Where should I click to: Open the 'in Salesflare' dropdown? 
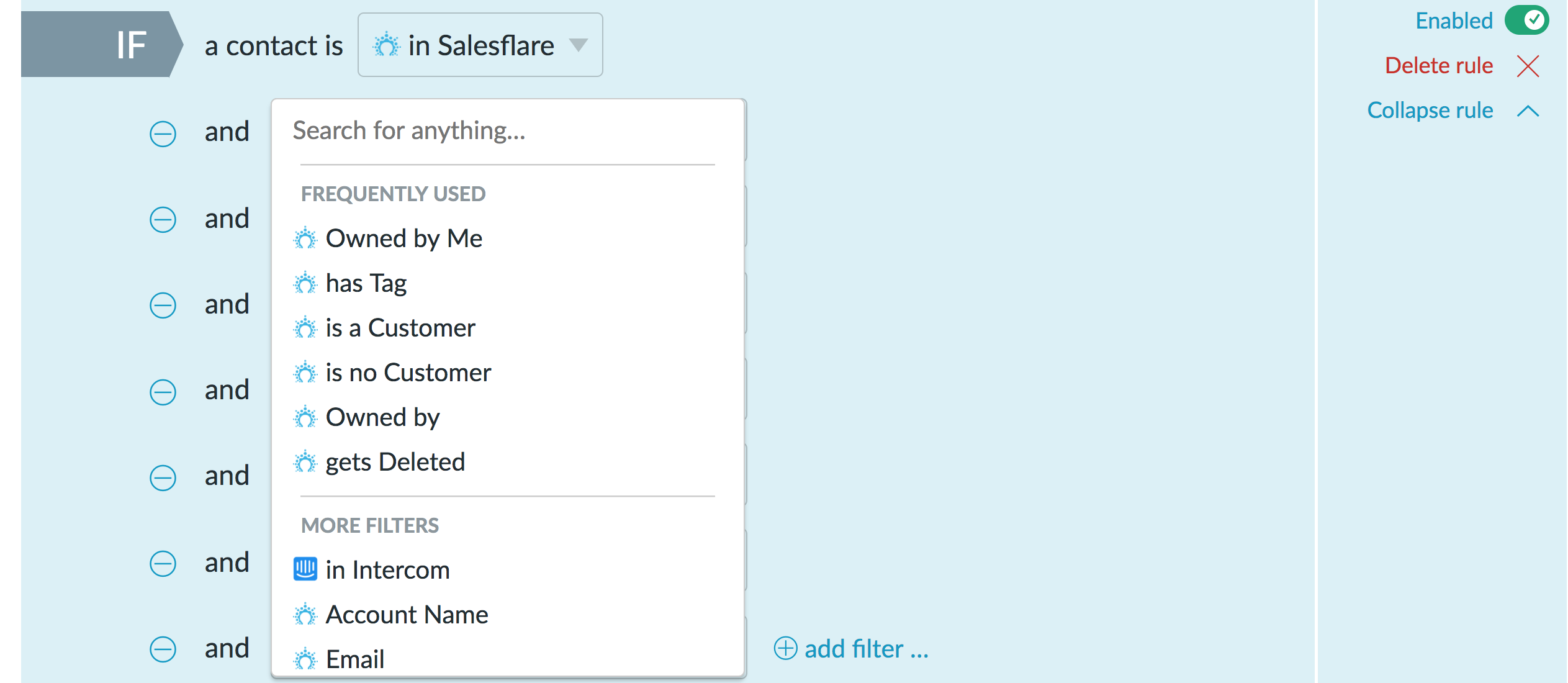pyautogui.click(x=480, y=45)
